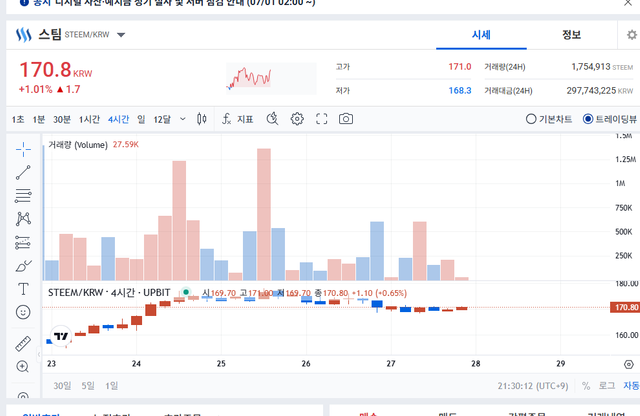Screen dimensions: 640x416
Task: Open the indicators (지표) menu
Action: pyautogui.click(x=238, y=119)
